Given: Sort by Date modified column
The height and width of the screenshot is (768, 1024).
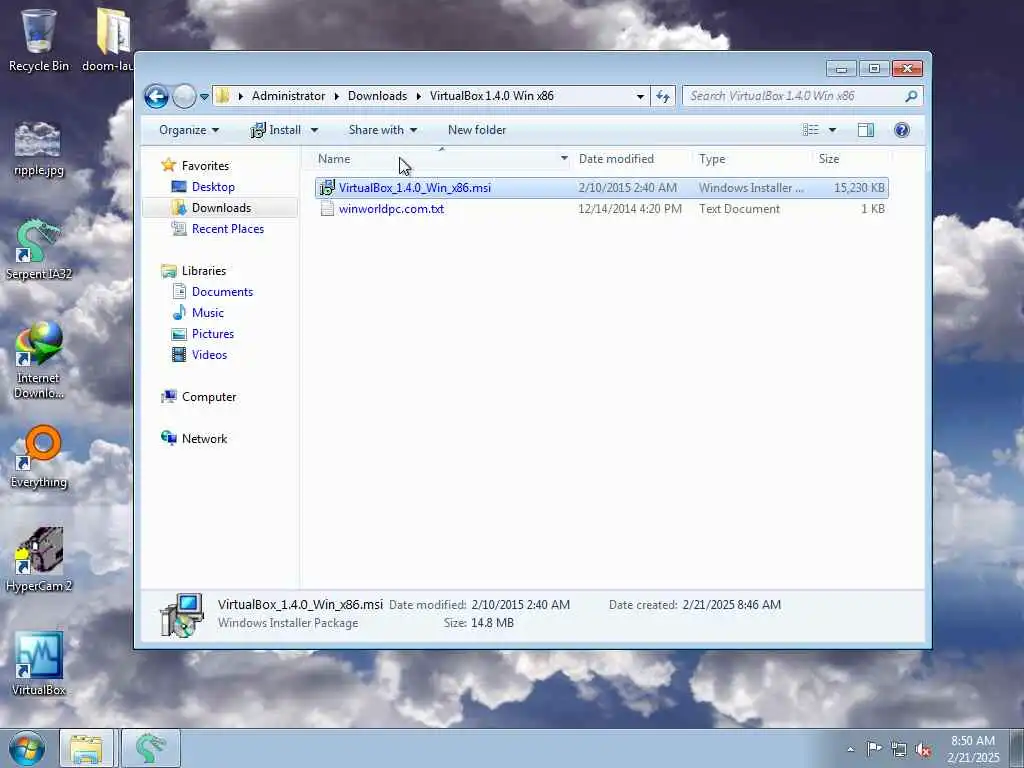Looking at the screenshot, I should click(x=616, y=159).
